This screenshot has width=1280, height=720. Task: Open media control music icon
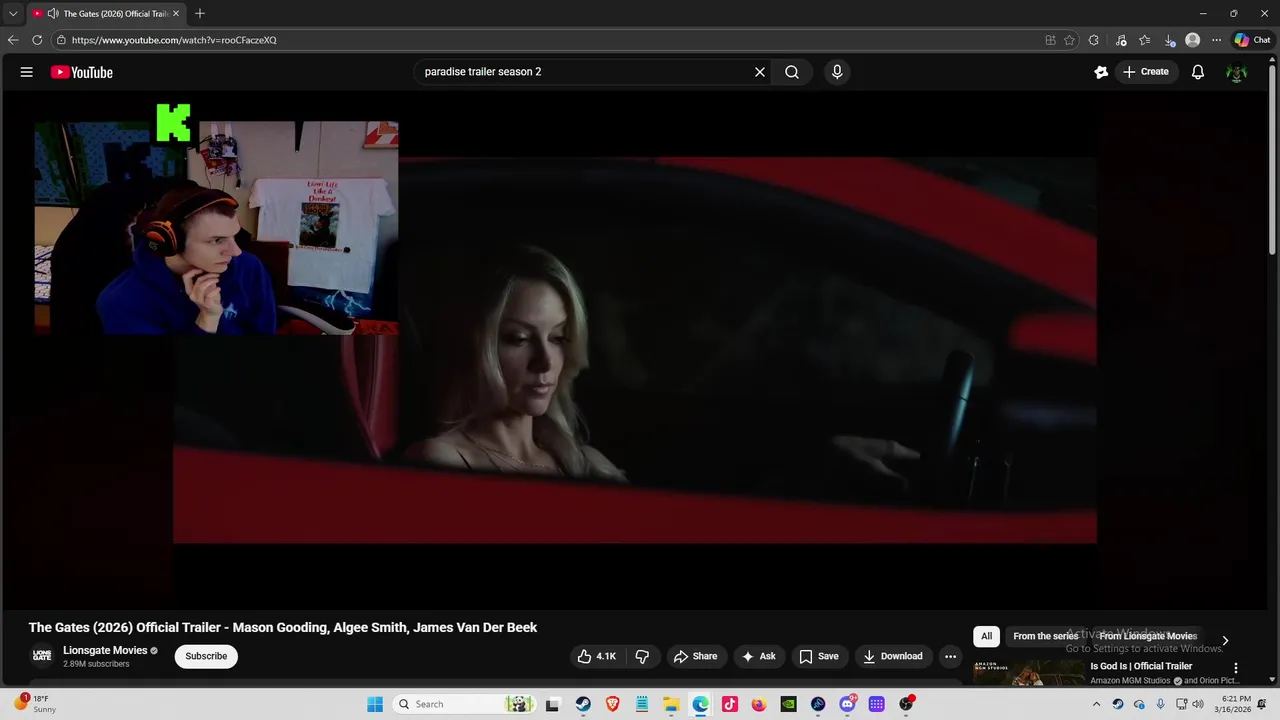tap(1120, 40)
